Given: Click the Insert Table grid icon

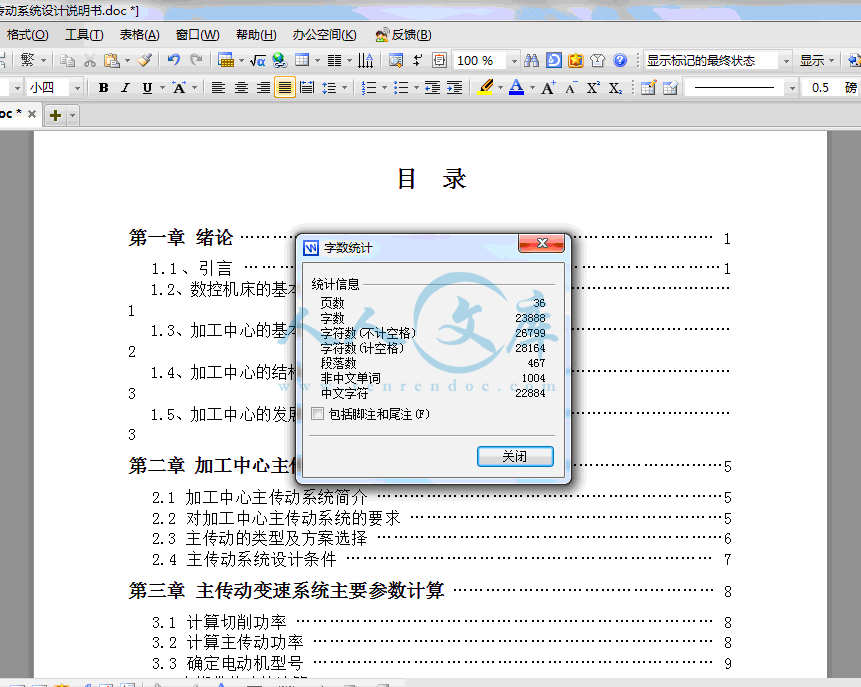Looking at the screenshot, I should coord(302,60).
